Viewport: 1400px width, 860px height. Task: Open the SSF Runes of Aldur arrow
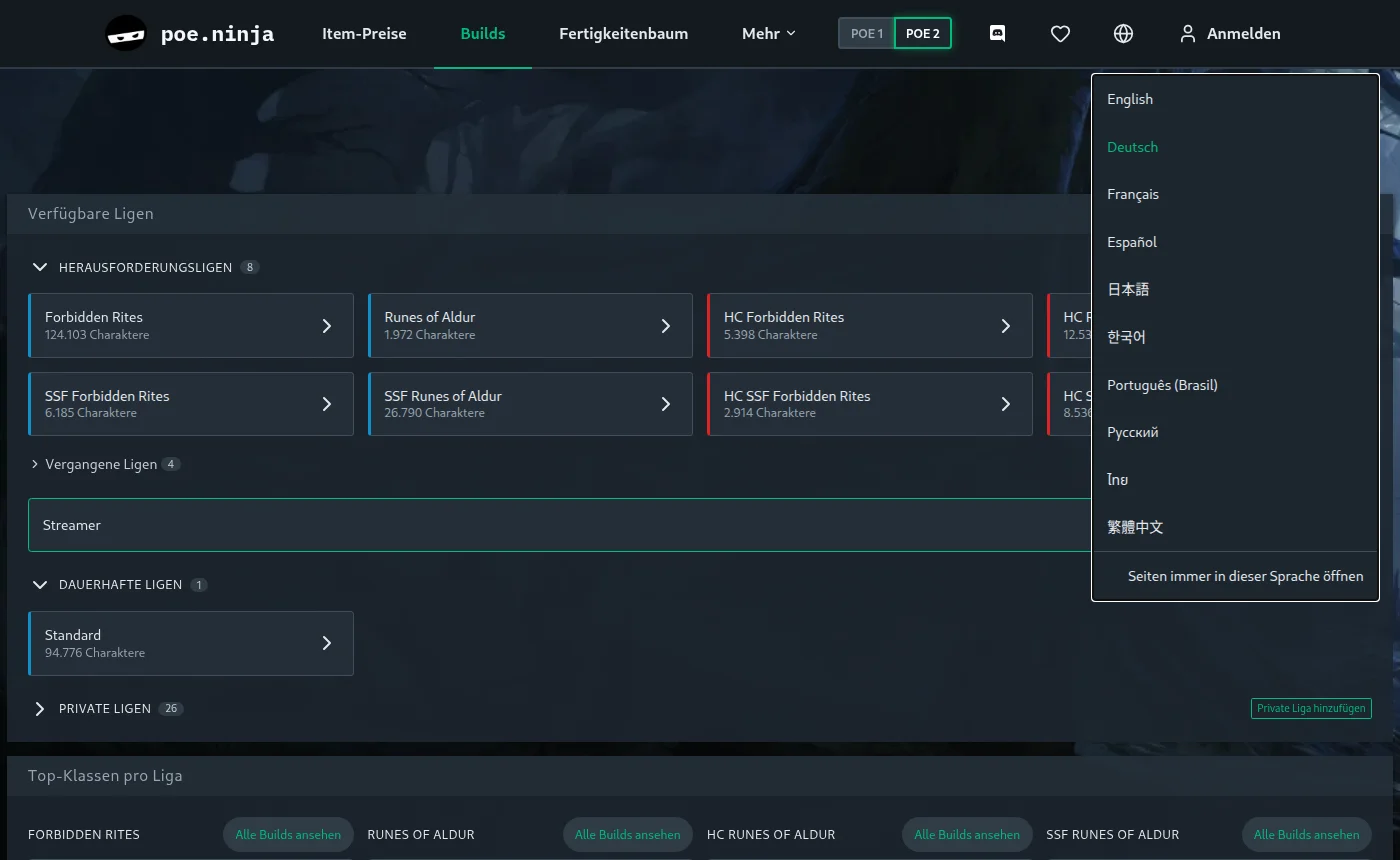666,404
